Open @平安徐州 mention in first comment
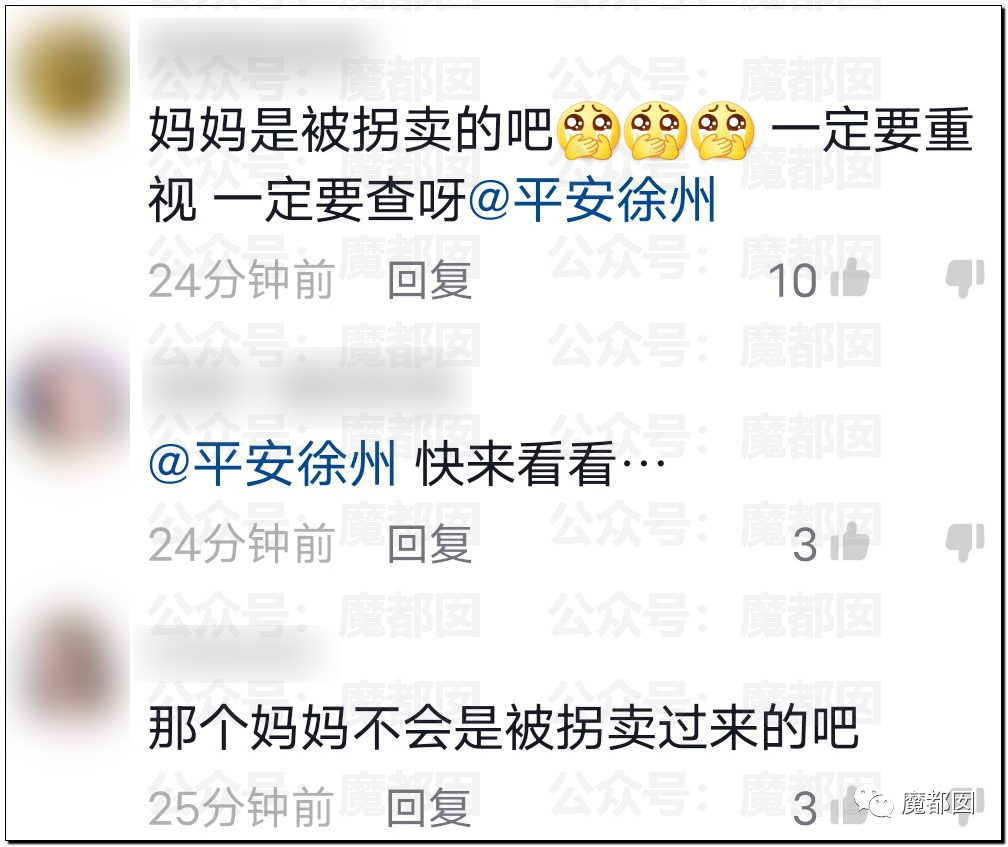This screenshot has height=847, width=1008. [592, 200]
